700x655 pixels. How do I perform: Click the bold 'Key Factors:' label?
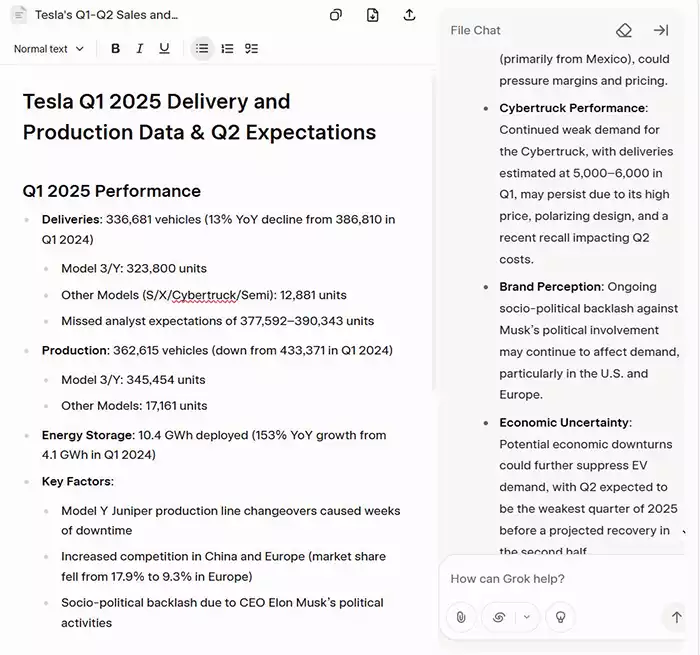click(x=78, y=482)
